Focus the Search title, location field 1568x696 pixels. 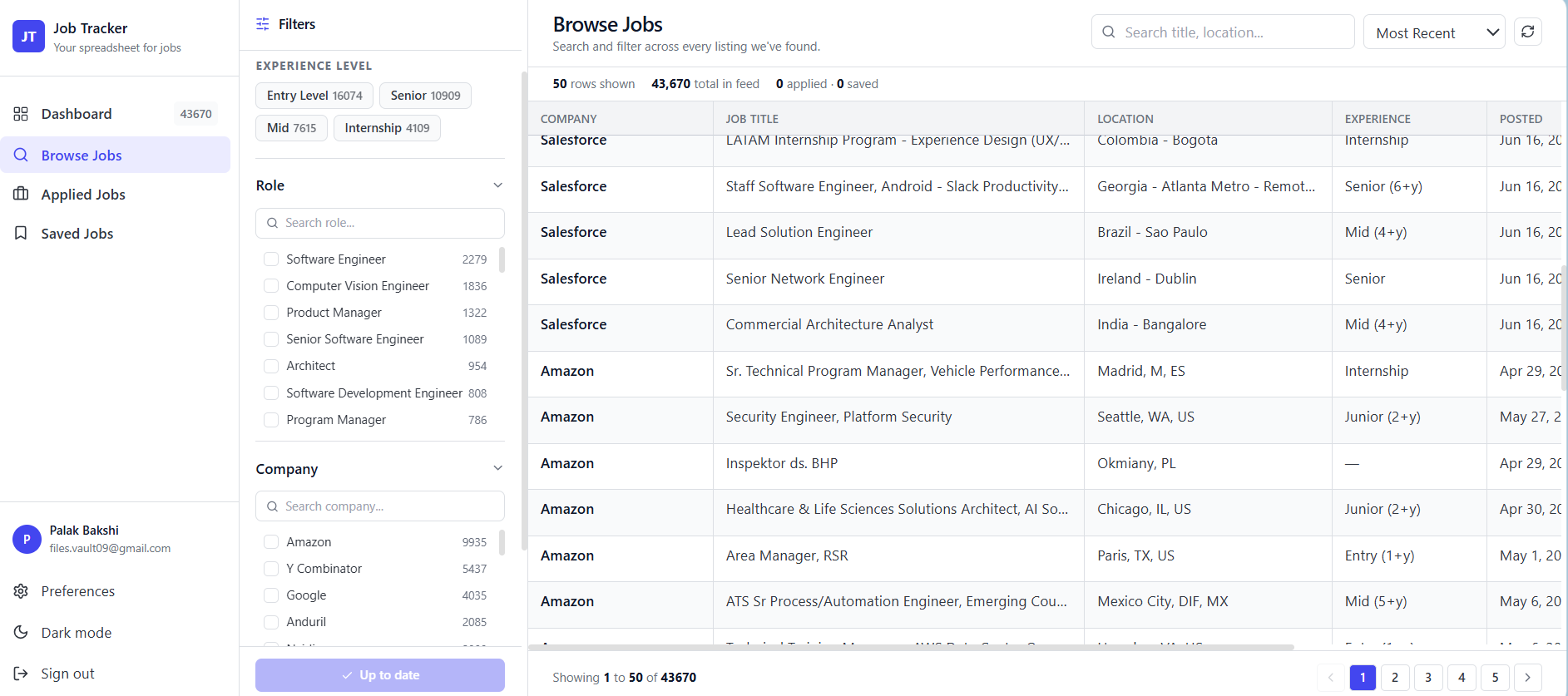point(1223,32)
